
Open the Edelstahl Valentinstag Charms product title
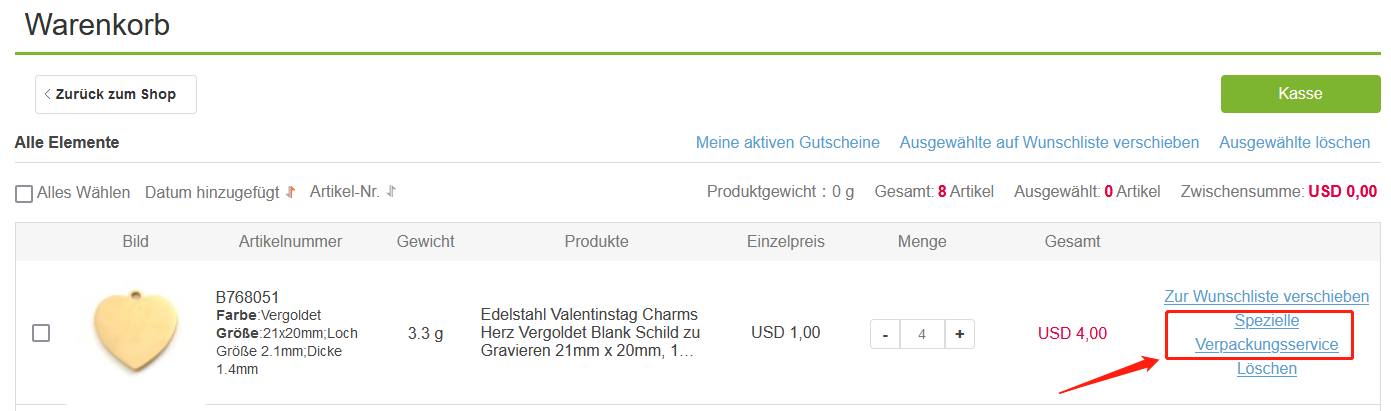[590, 333]
